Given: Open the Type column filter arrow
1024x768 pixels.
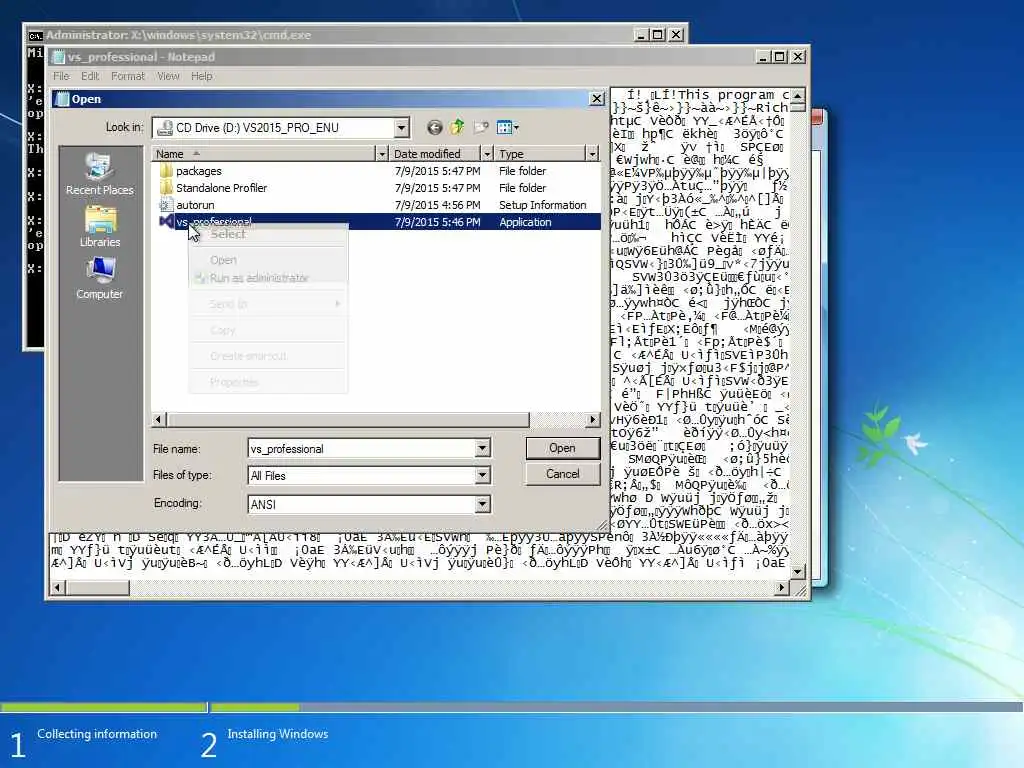Looking at the screenshot, I should [592, 154].
